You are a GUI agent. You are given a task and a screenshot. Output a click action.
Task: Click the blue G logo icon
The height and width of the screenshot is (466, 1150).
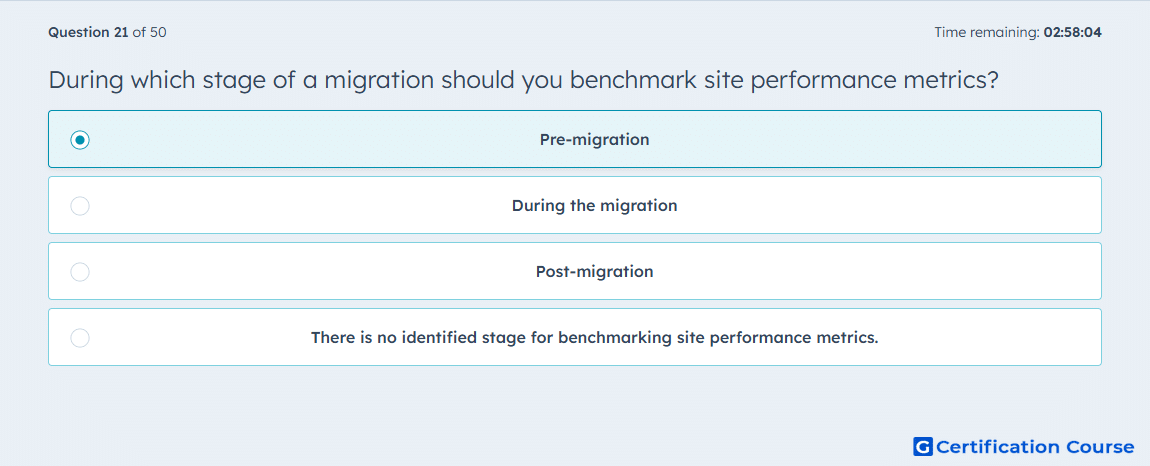pos(923,446)
